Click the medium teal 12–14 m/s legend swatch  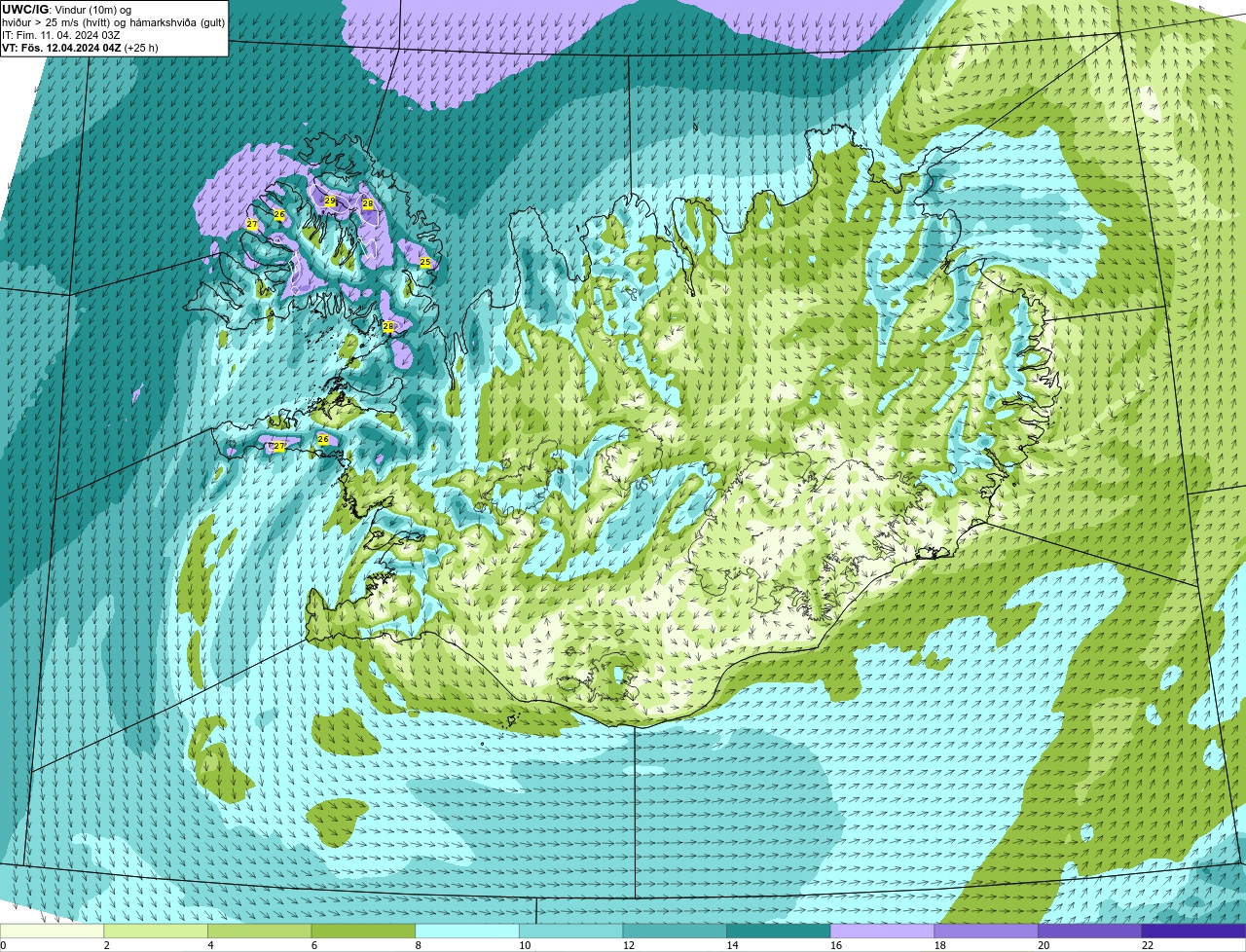[675, 931]
